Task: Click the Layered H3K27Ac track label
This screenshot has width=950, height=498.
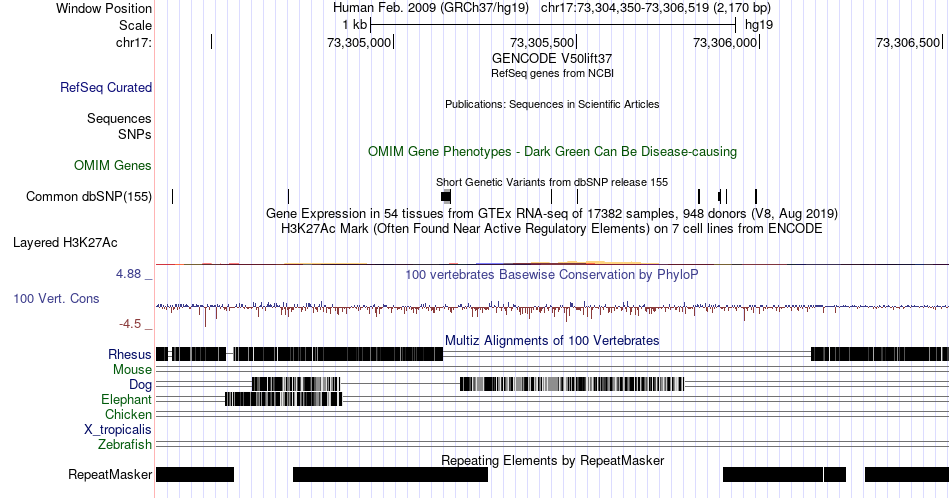Action: pos(65,242)
